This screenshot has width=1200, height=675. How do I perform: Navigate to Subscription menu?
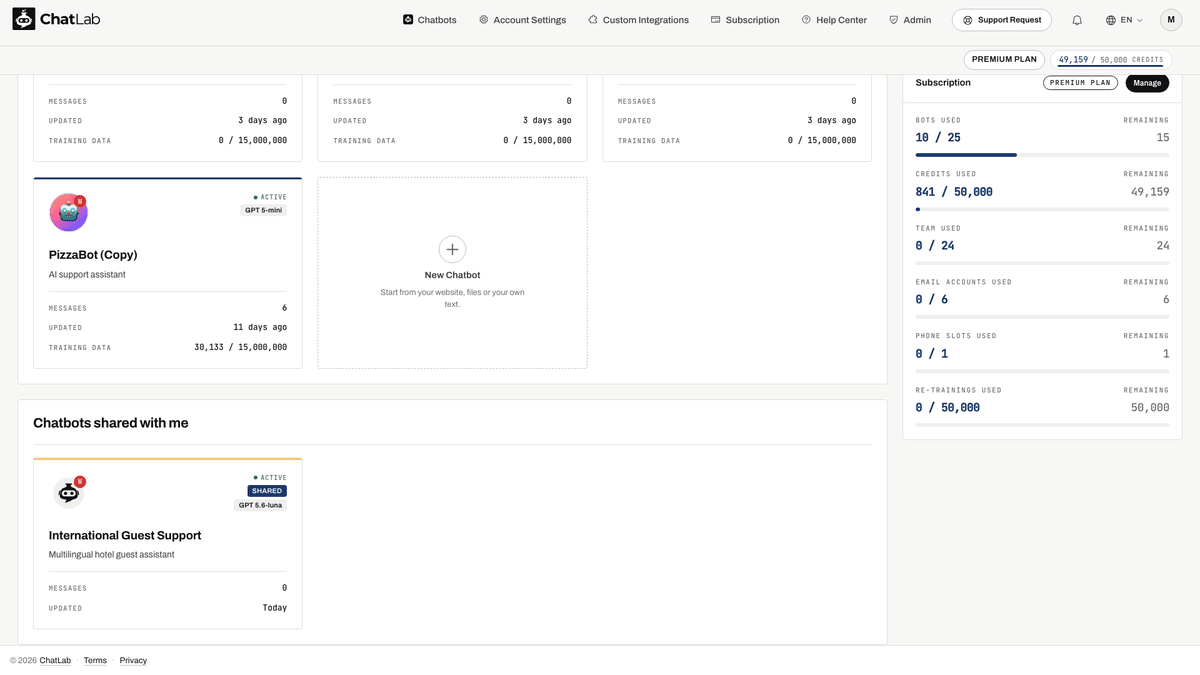[745, 20]
